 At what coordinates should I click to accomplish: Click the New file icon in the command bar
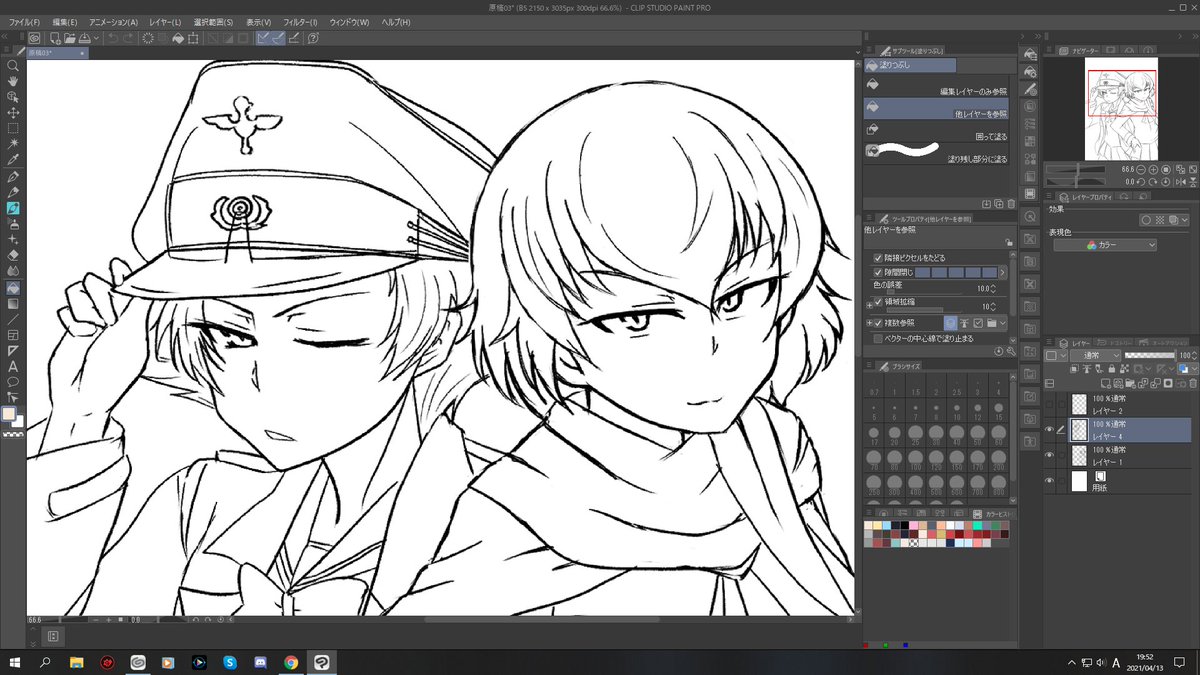tap(57, 38)
